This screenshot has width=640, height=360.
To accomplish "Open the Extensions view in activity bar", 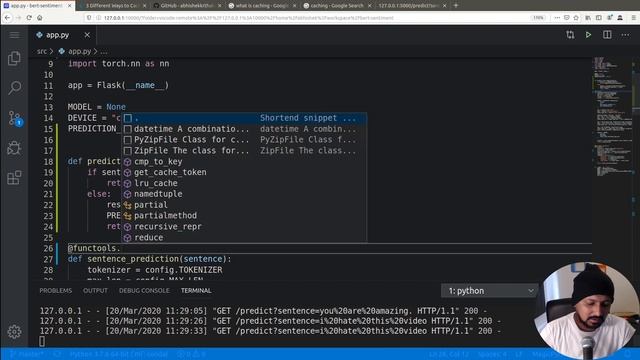I will point(14,178).
